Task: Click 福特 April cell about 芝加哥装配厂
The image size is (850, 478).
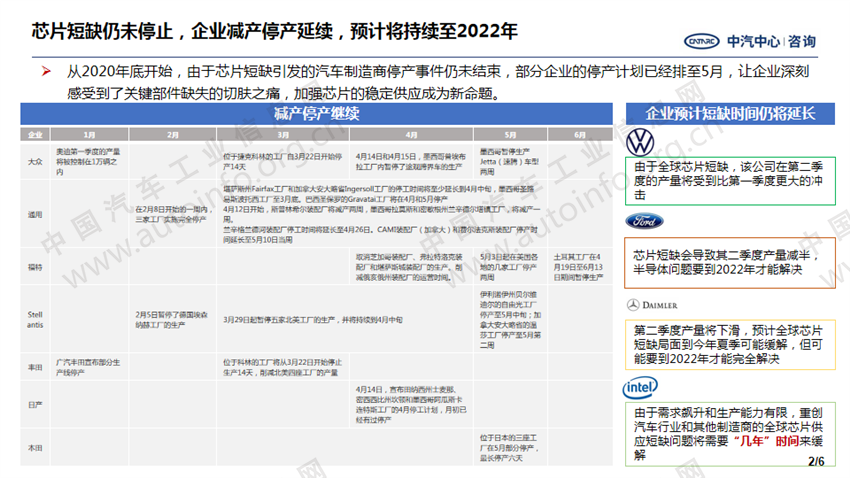Action: point(410,267)
